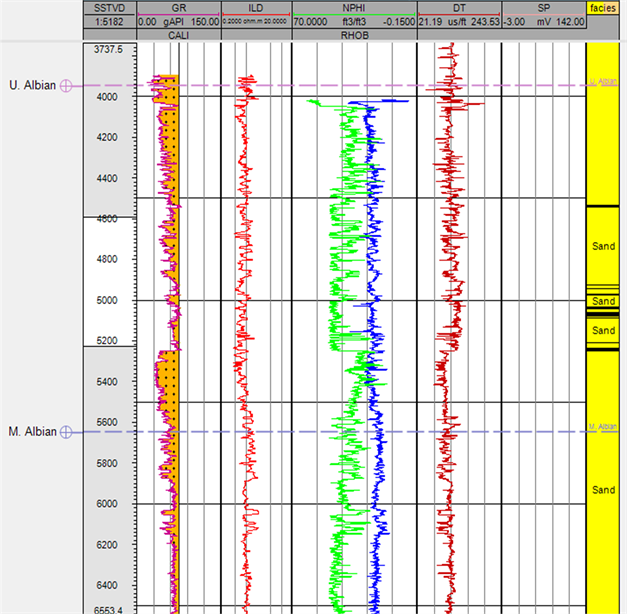Click the GR track header
Image resolution: width=627 pixels, height=614 pixels.
[178, 6]
